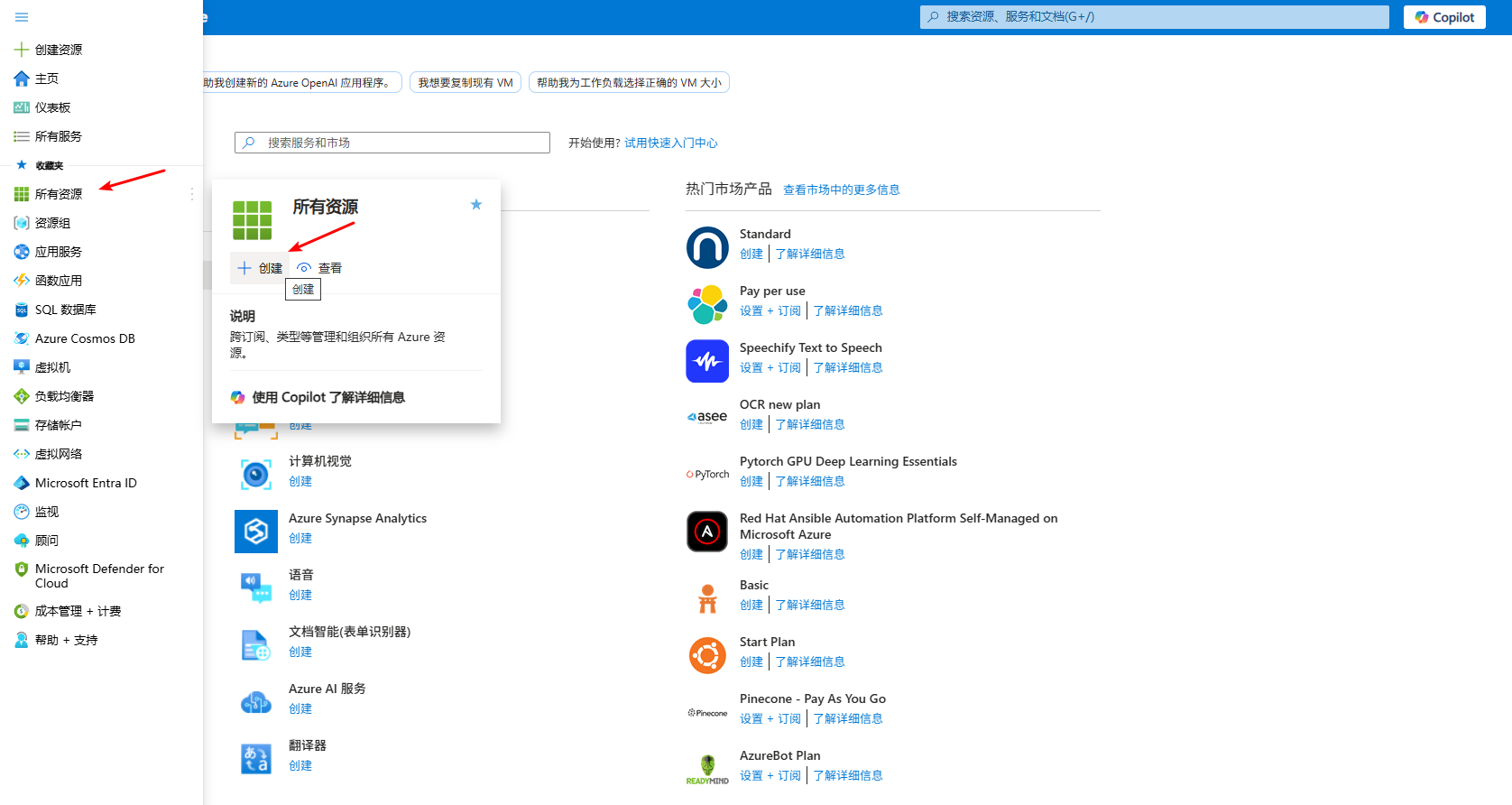Click the Help + support person icon

(x=22, y=640)
